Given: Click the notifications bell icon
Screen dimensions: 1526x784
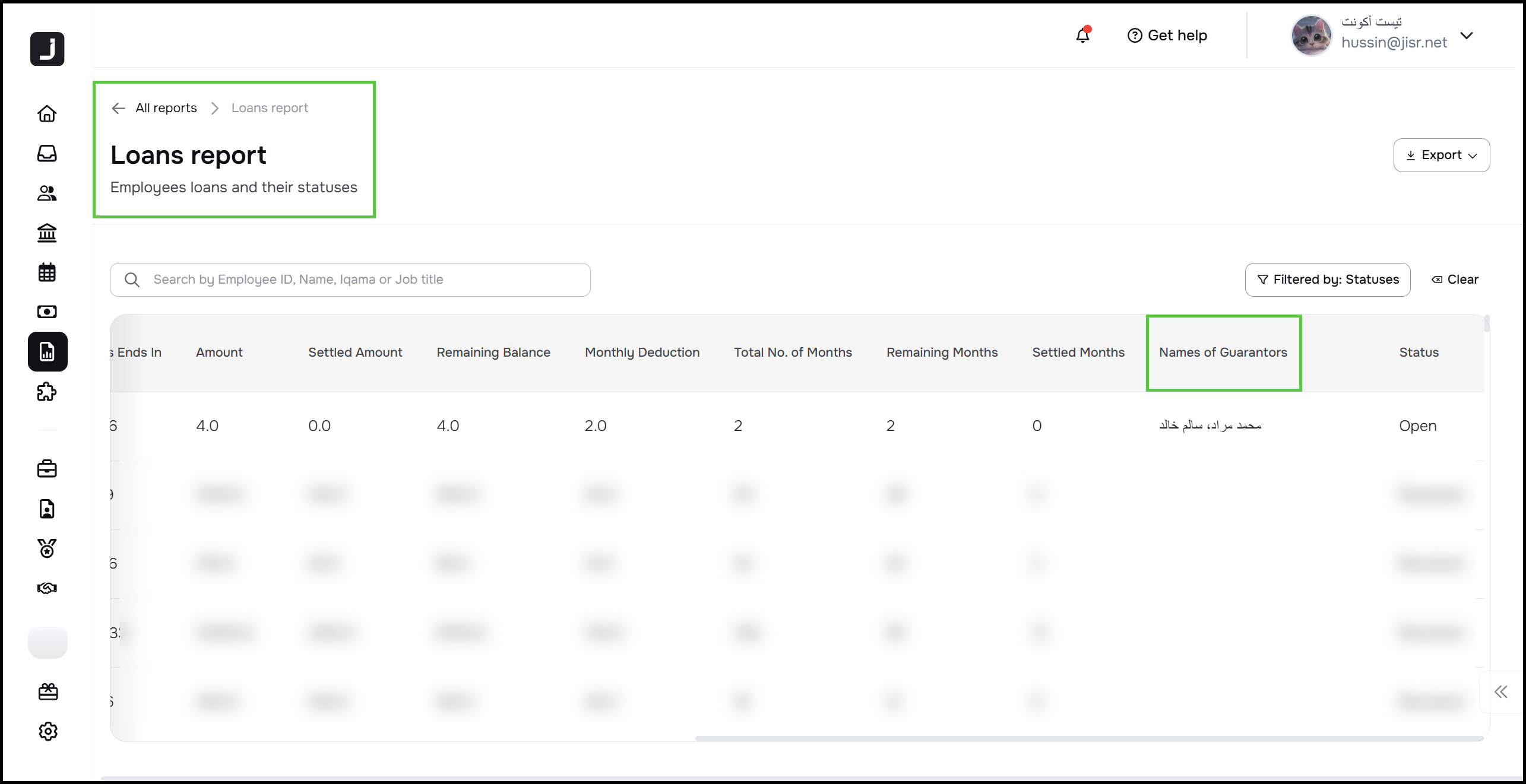Looking at the screenshot, I should 1082,36.
